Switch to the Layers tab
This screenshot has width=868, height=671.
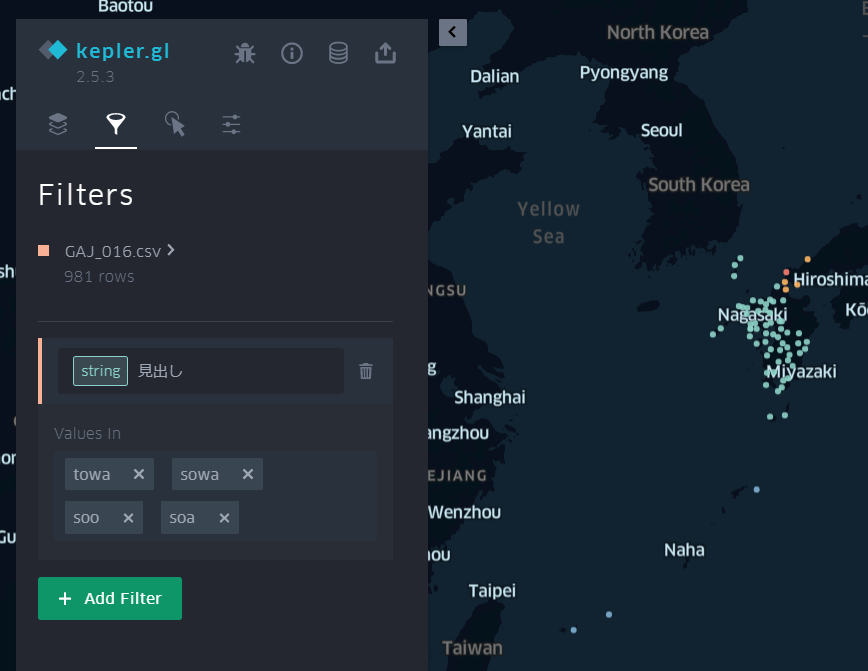click(x=58, y=124)
